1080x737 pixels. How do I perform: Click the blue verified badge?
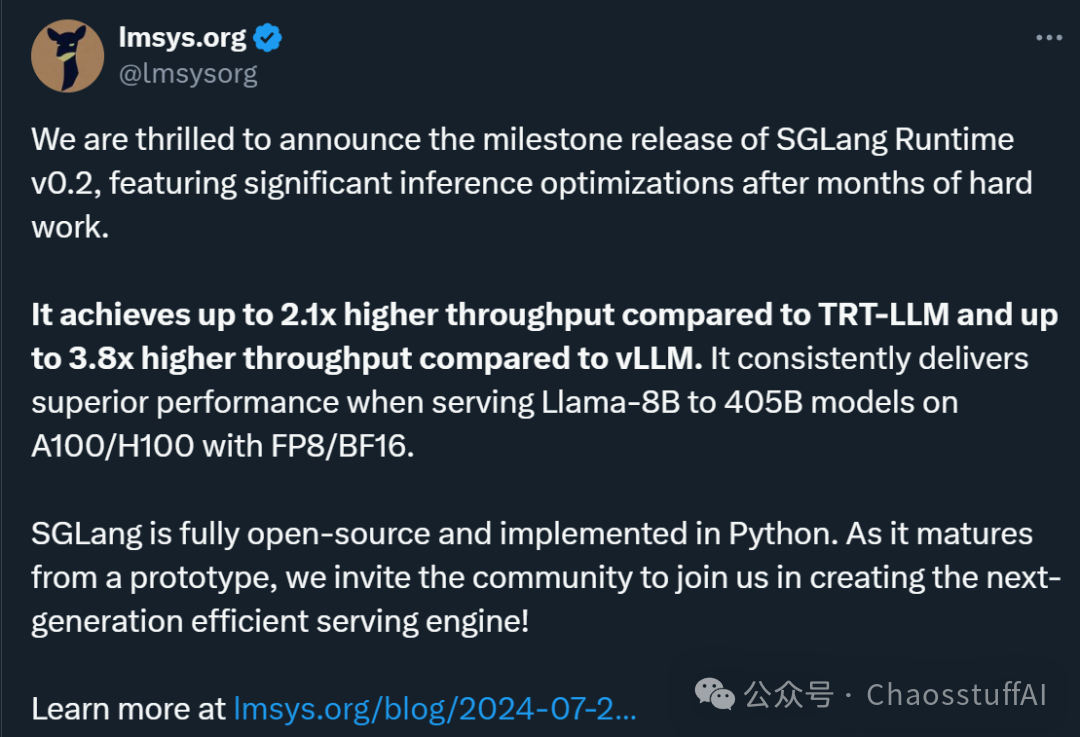(x=268, y=37)
